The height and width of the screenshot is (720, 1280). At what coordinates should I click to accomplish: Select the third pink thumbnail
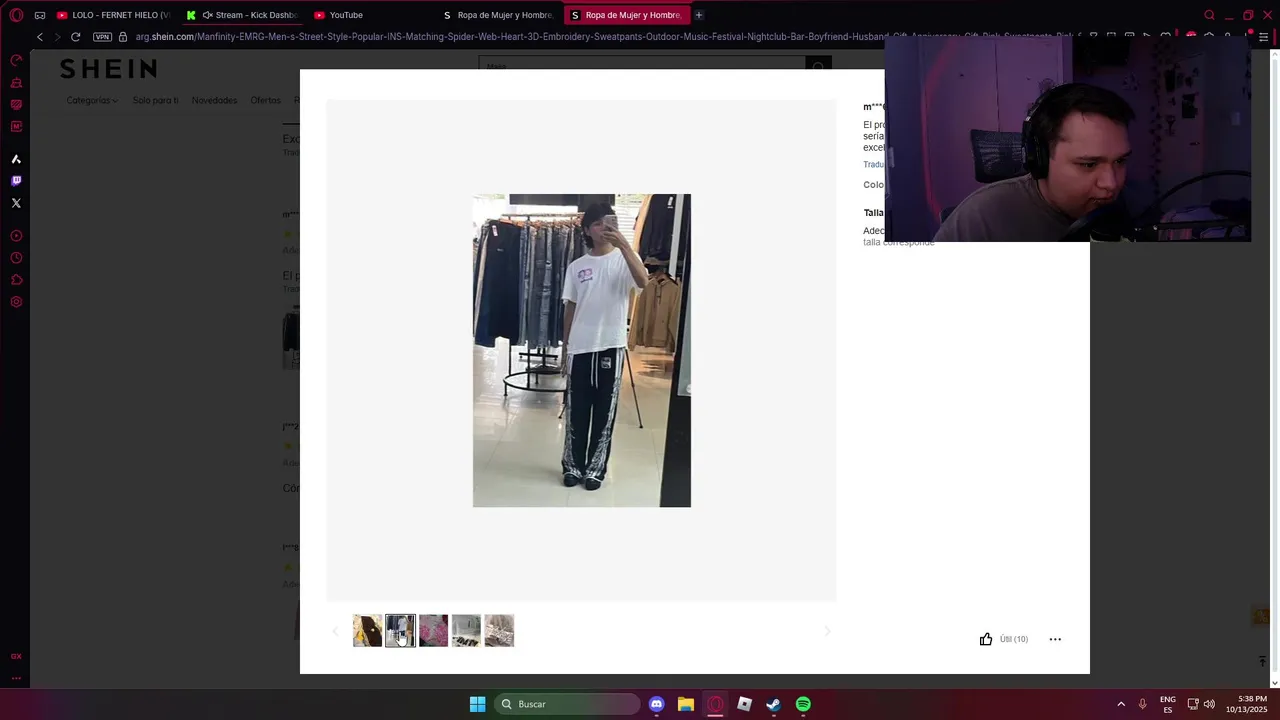[x=433, y=631]
